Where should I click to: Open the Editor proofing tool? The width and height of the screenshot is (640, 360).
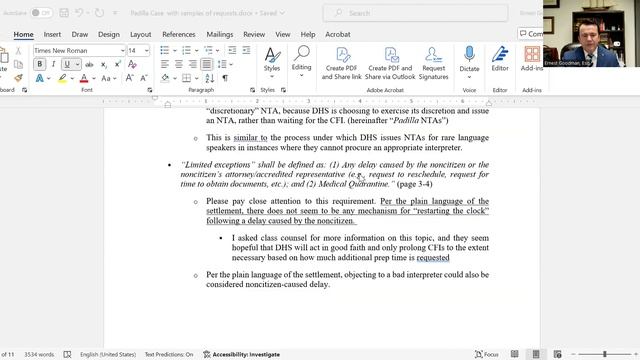tap(500, 59)
